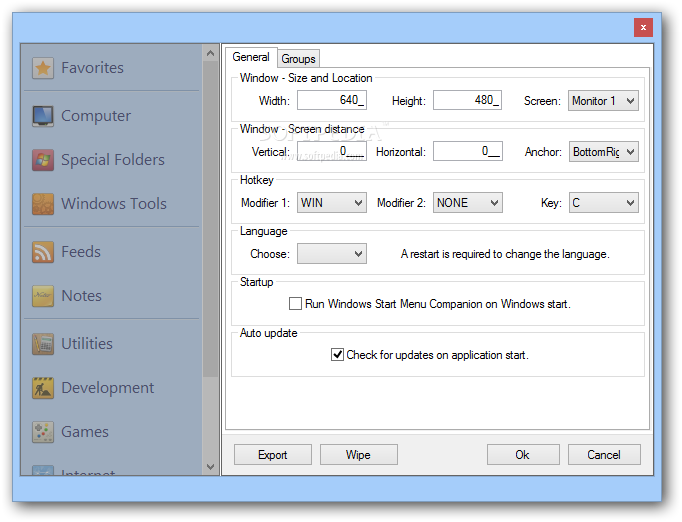Click the Utilities calculator icon

click(43, 344)
